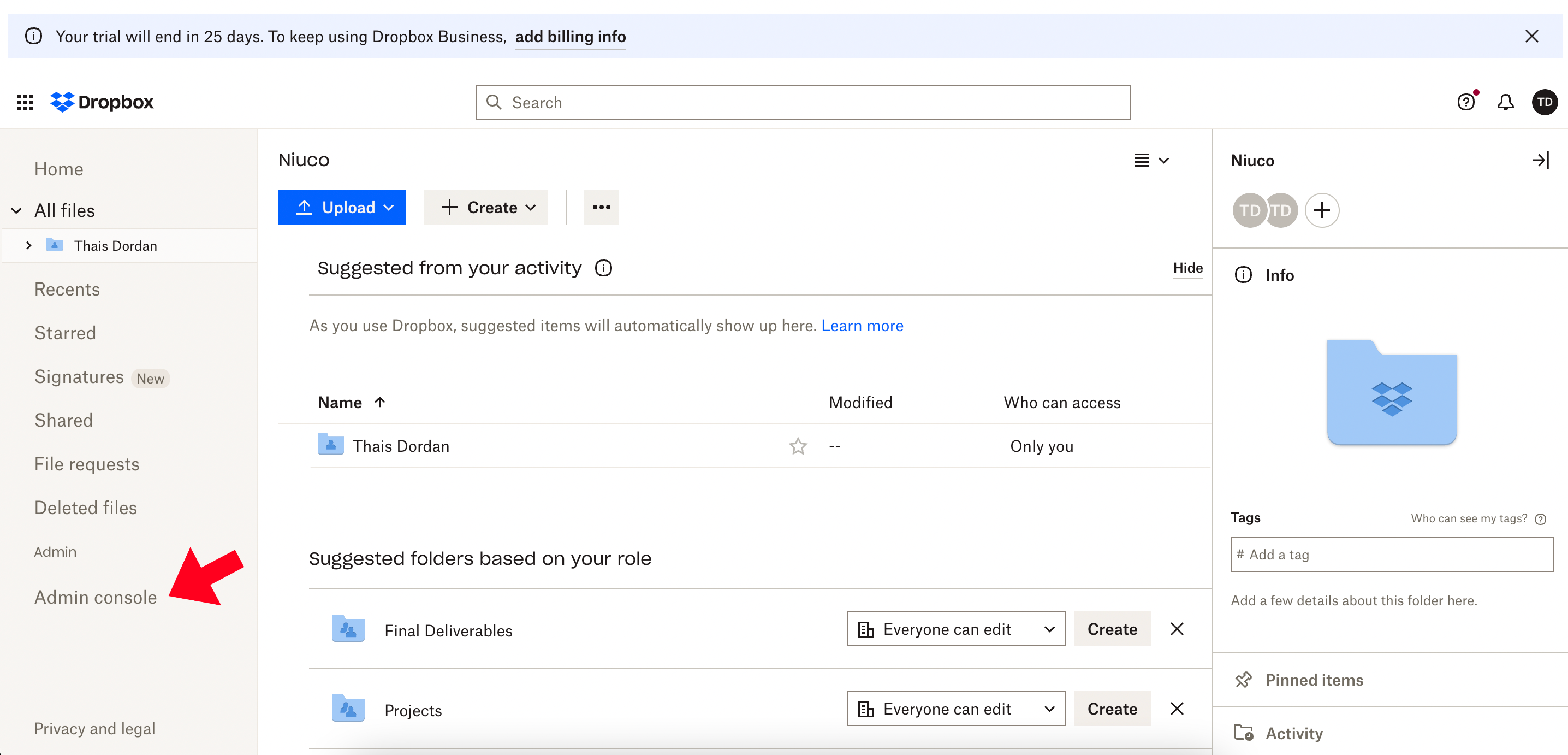Open the Upload dropdown button
The width and height of the screenshot is (1568, 755).
[342, 207]
